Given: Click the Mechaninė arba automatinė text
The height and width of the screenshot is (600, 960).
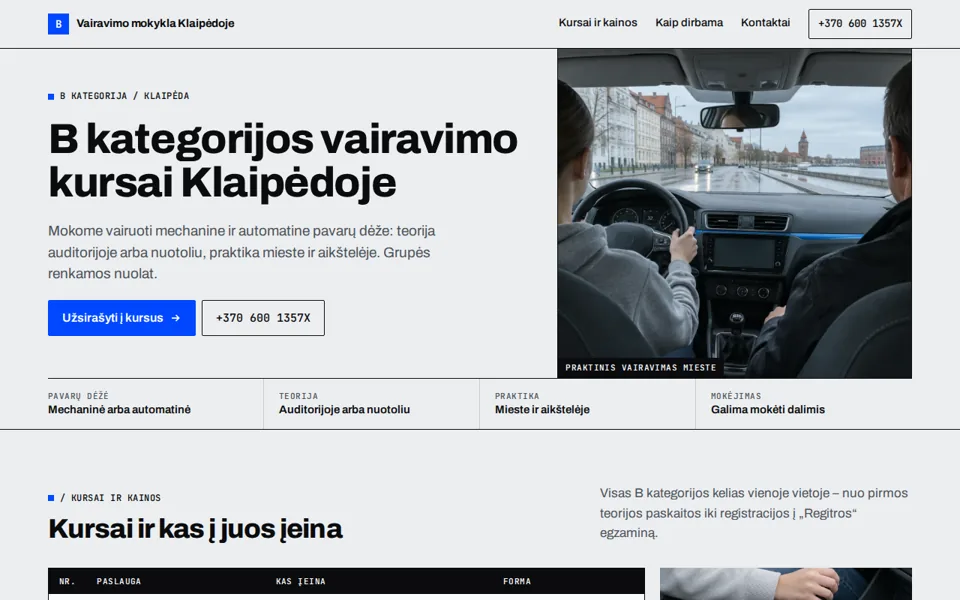Looking at the screenshot, I should (x=119, y=410).
